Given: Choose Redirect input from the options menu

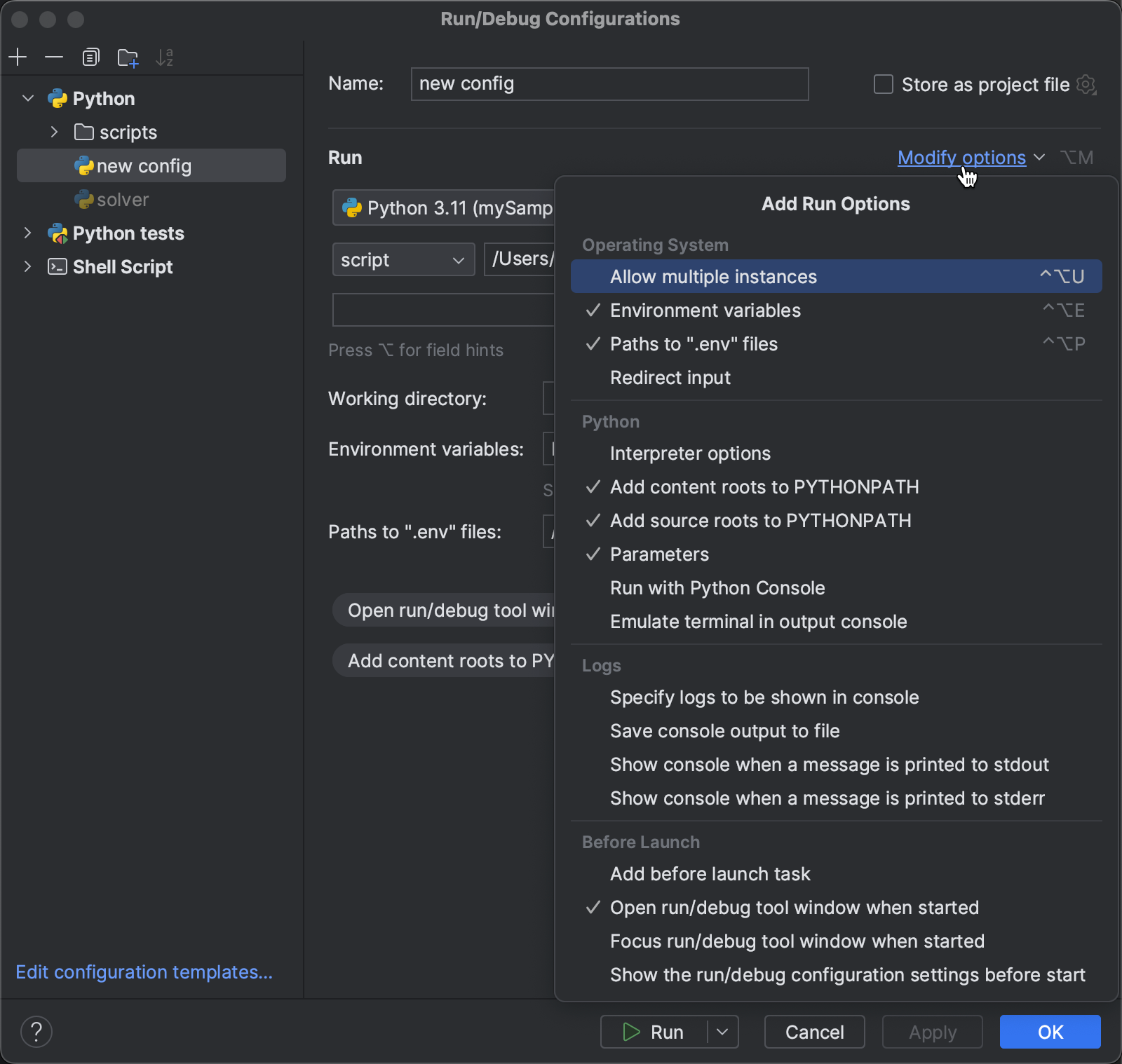Looking at the screenshot, I should point(670,378).
